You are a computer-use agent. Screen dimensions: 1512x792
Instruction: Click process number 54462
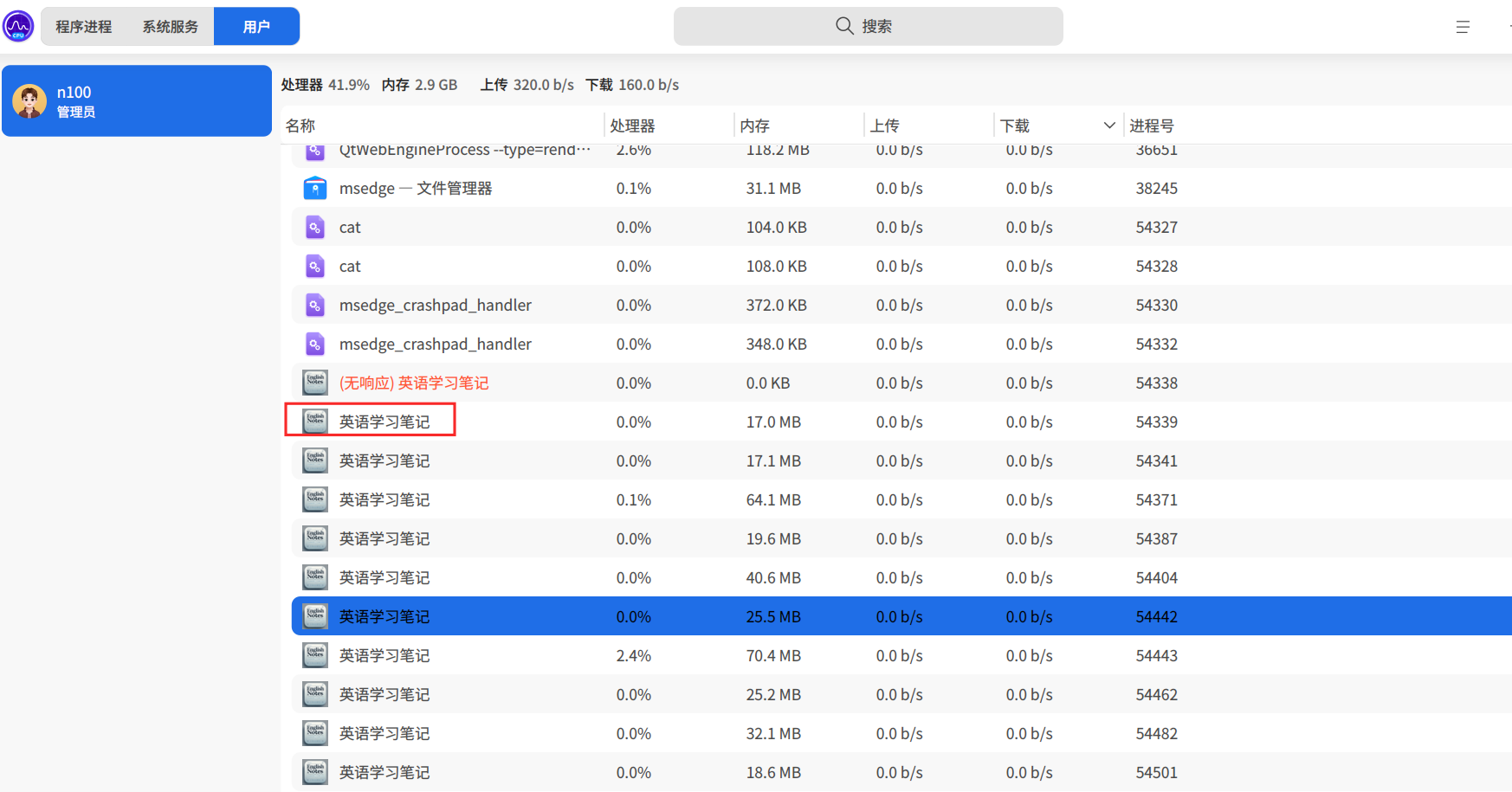click(x=1157, y=694)
